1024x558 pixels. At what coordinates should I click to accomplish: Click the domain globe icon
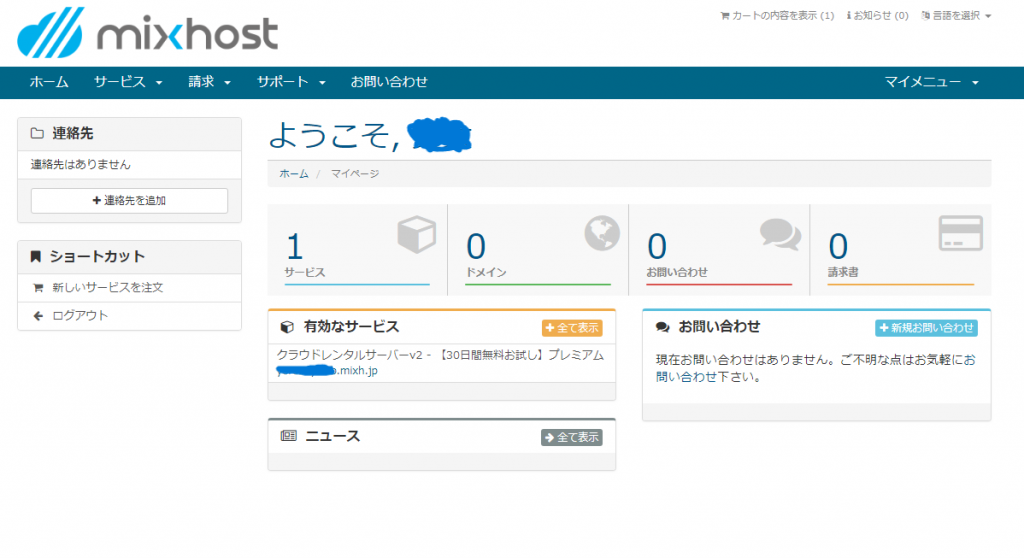[x=602, y=234]
